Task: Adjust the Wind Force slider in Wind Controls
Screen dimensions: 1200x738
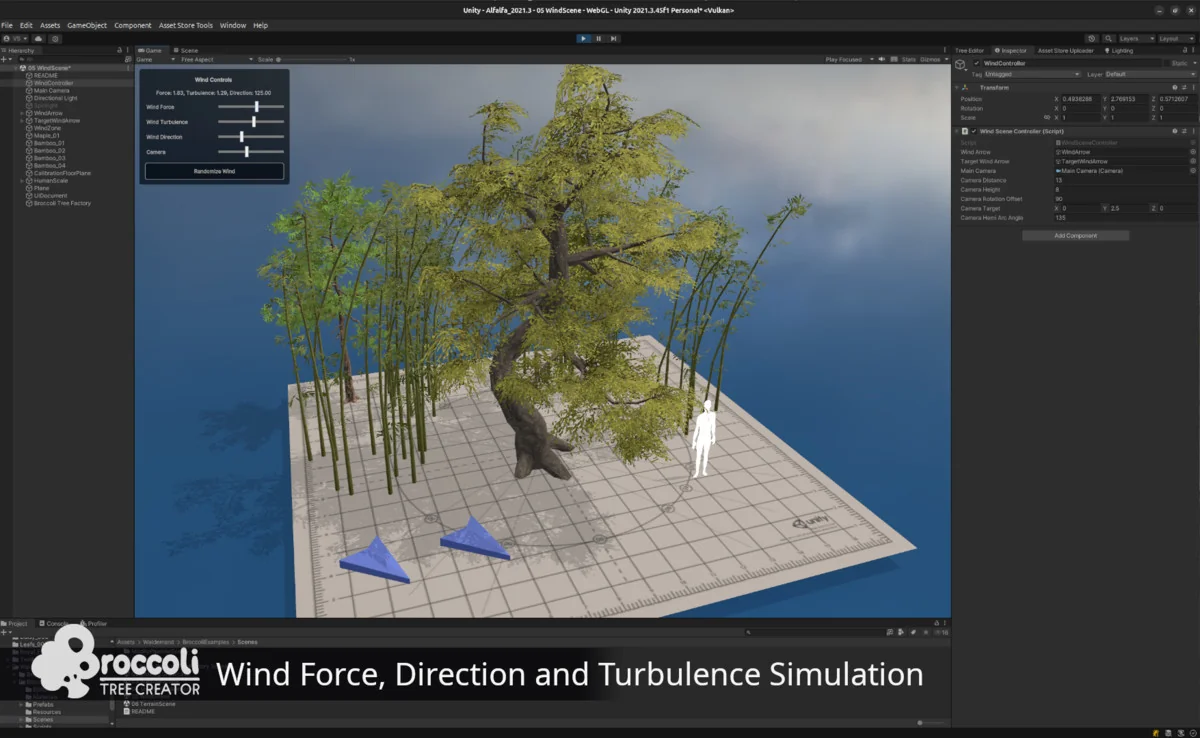Action: click(x=255, y=106)
